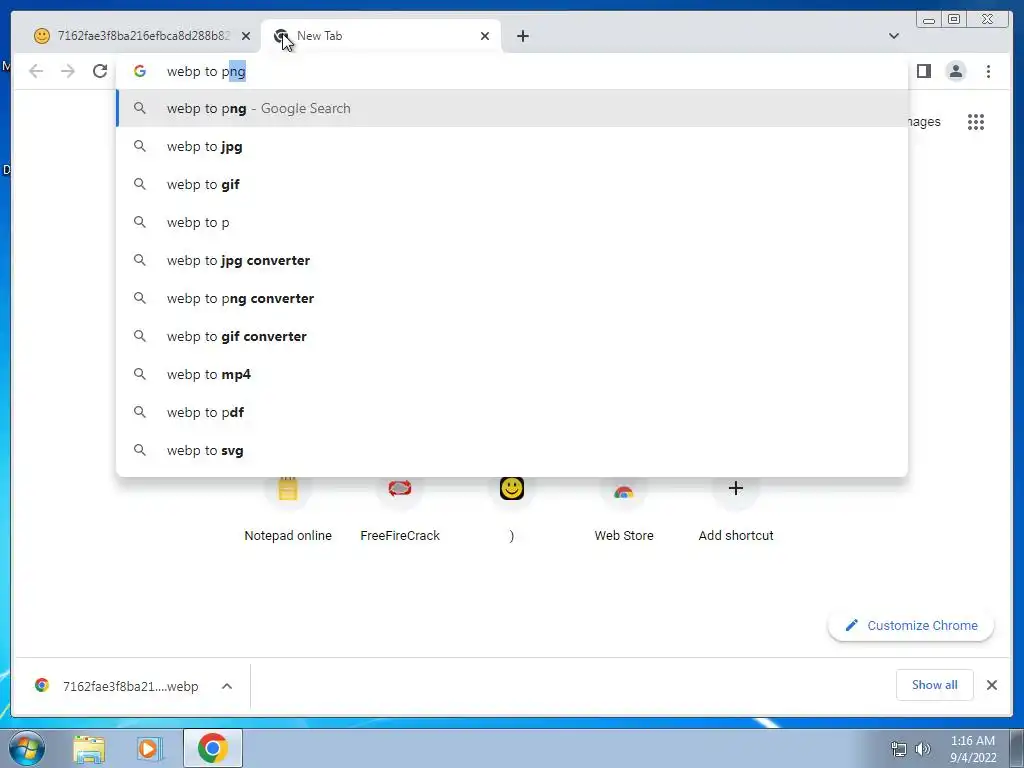Open the profile avatar menu
The height and width of the screenshot is (768, 1024).
click(x=955, y=71)
